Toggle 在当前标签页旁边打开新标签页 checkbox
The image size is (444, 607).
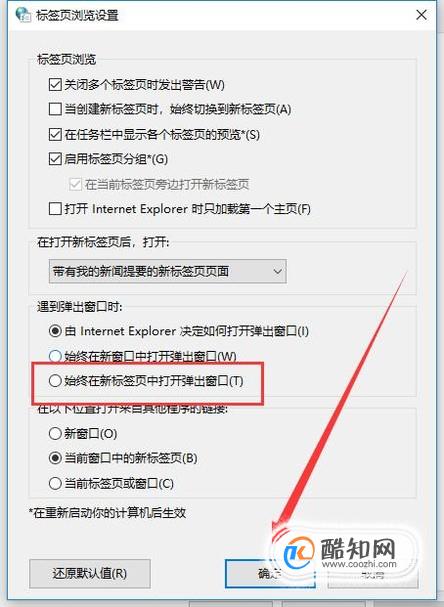click(x=75, y=184)
